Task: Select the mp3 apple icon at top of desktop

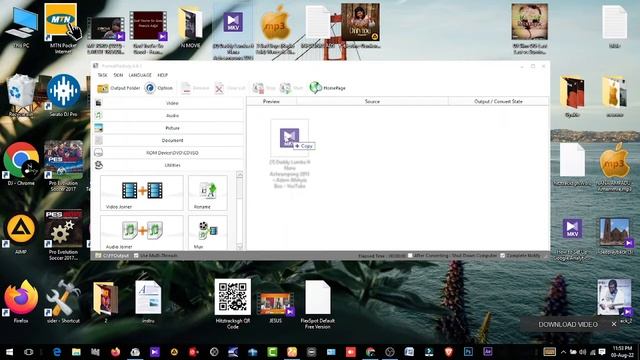Action: tap(276, 29)
